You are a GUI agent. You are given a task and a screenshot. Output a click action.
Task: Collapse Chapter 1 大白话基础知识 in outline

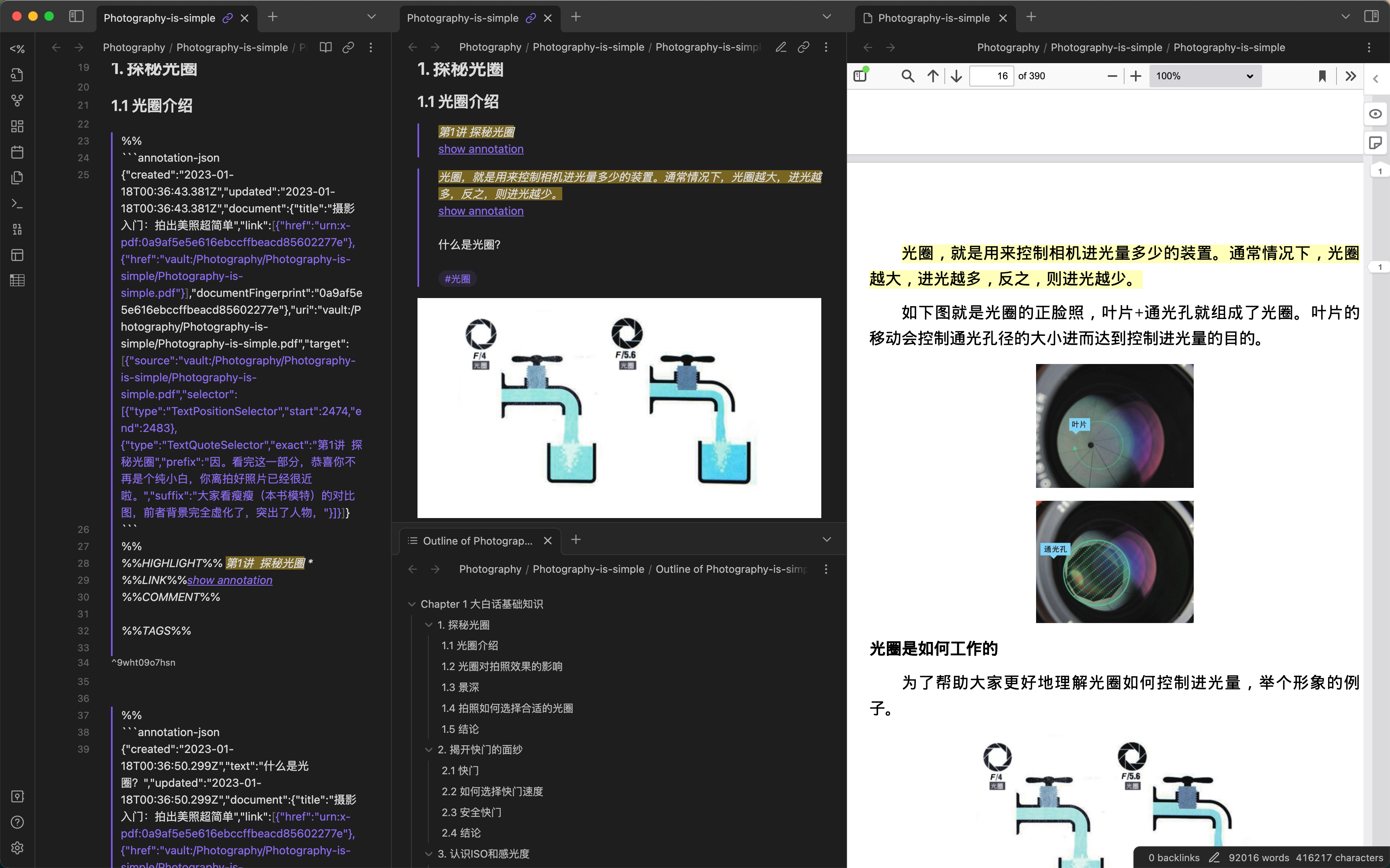point(411,604)
